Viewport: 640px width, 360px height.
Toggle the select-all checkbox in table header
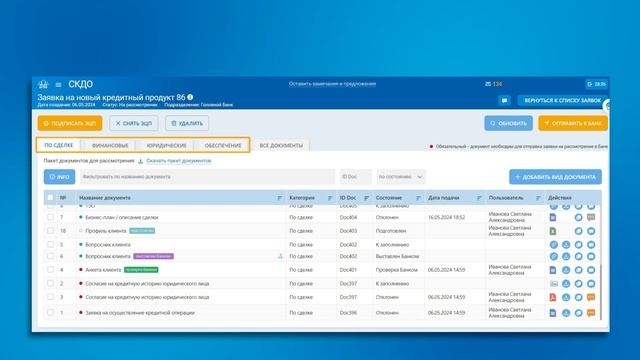click(x=50, y=198)
